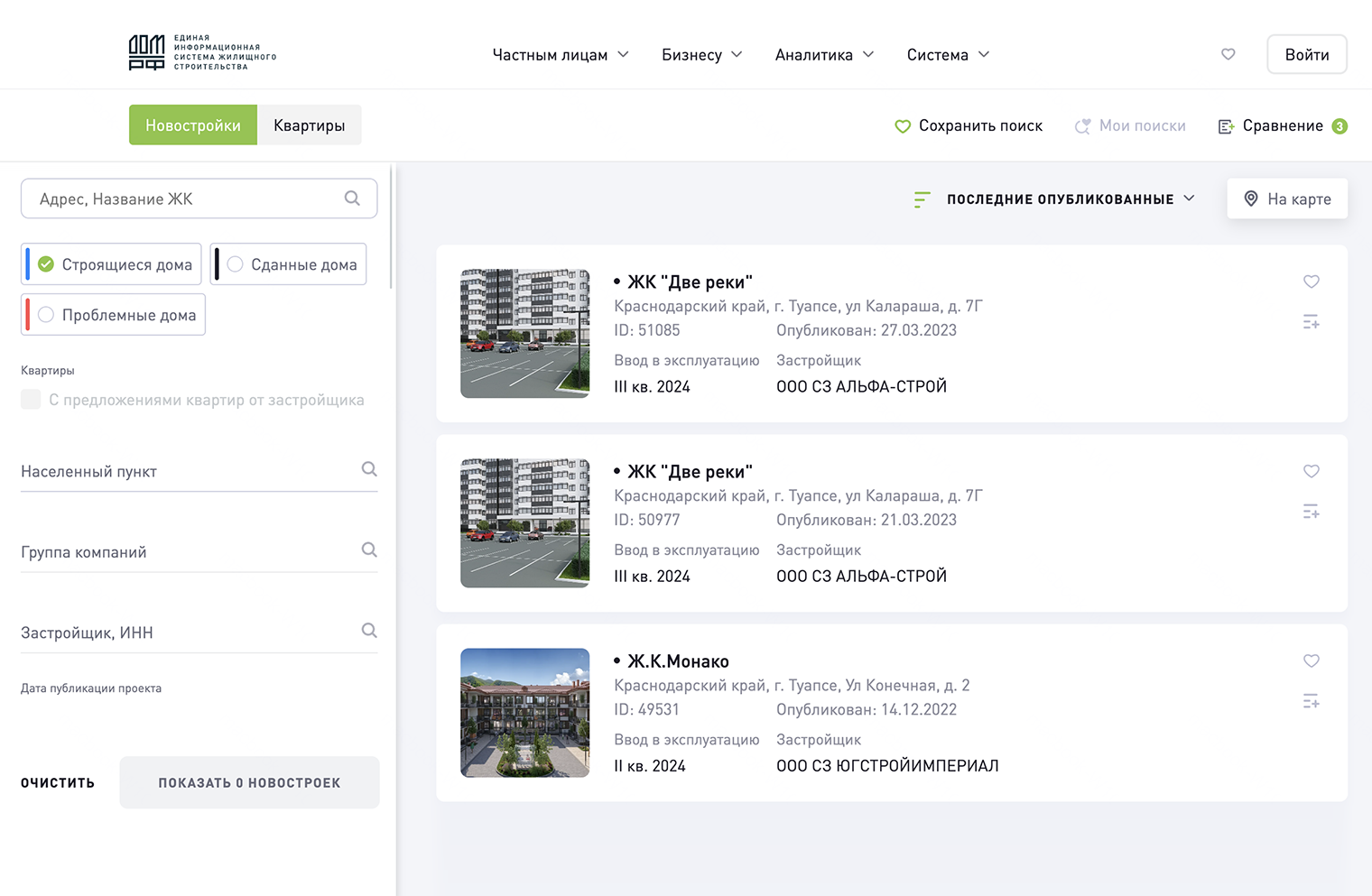Add ЖК ID 51085 to comparison list
Viewport: 1372px width, 896px height.
1311,322
